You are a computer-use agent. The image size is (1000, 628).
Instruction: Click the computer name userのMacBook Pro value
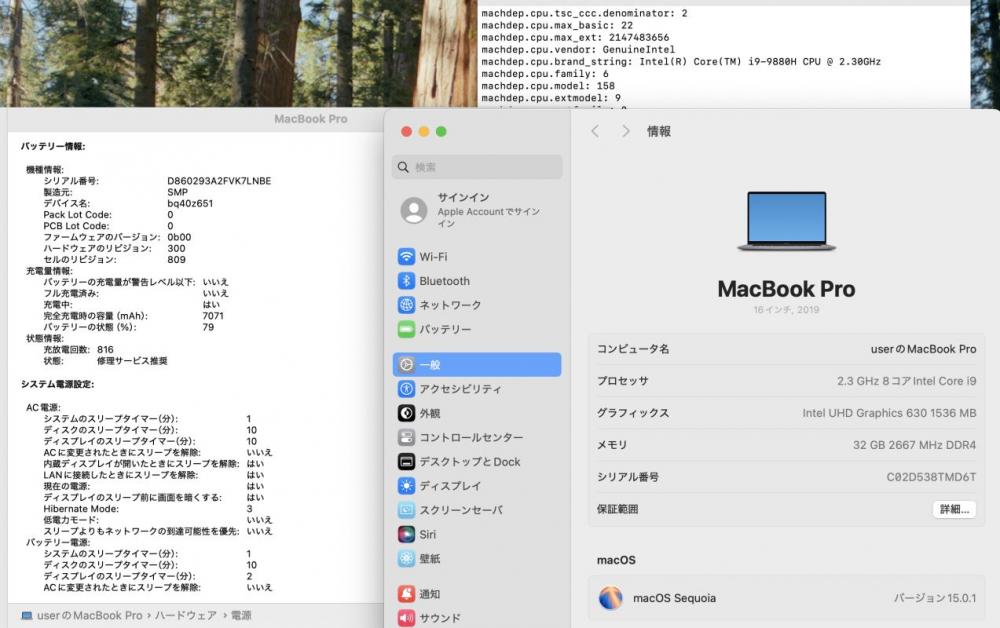point(923,349)
